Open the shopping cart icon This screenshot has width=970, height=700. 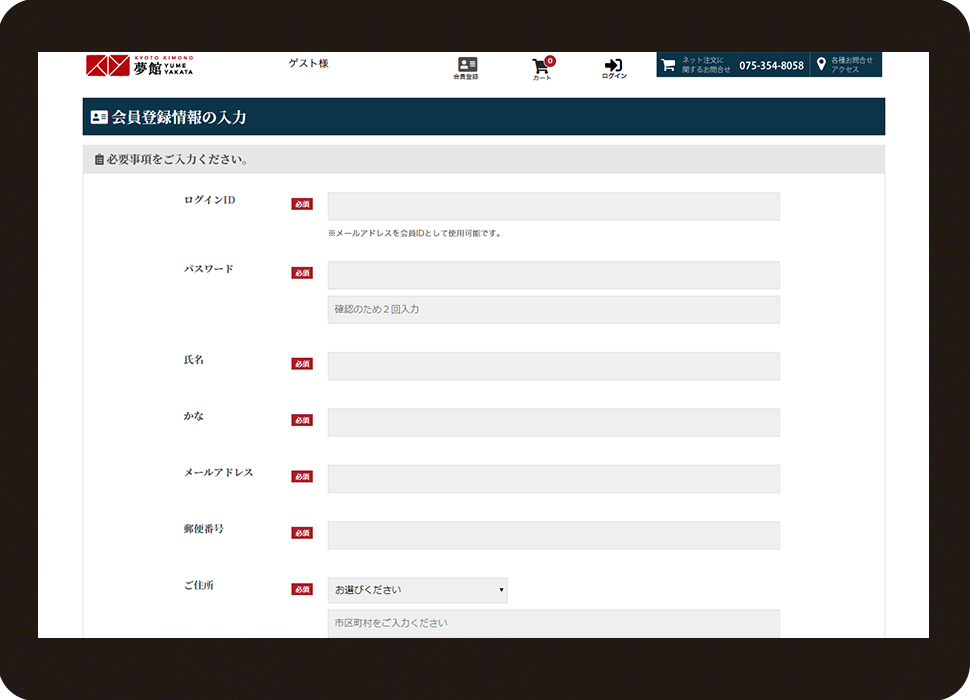point(542,67)
